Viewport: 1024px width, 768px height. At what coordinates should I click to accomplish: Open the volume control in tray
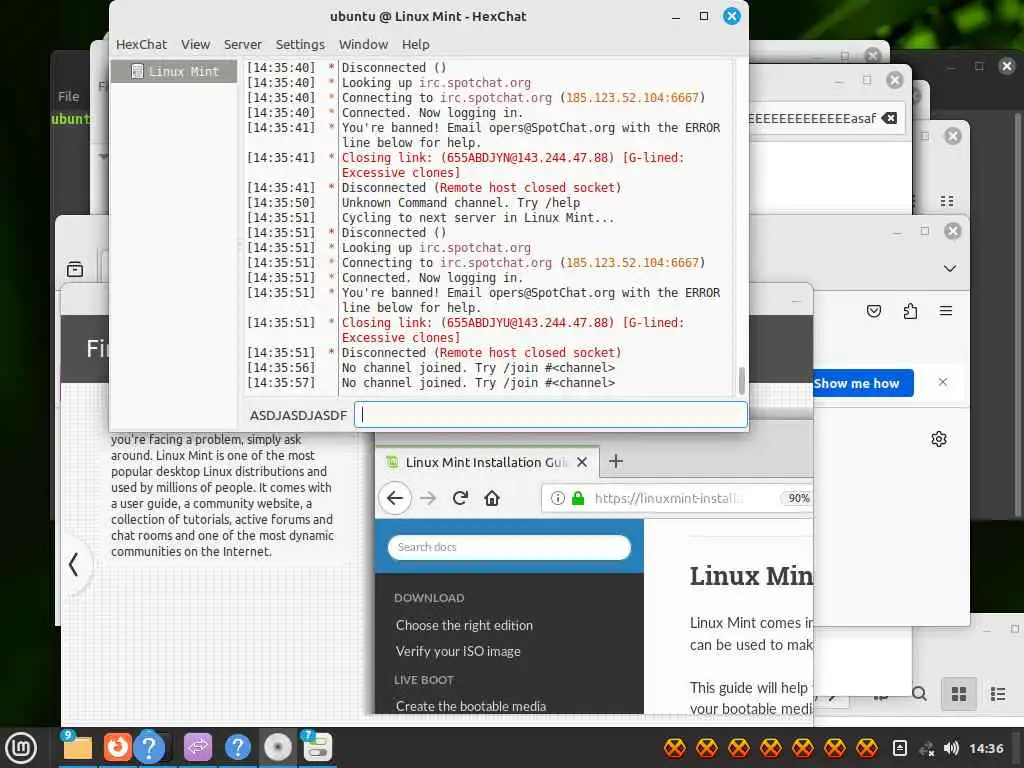tap(952, 748)
